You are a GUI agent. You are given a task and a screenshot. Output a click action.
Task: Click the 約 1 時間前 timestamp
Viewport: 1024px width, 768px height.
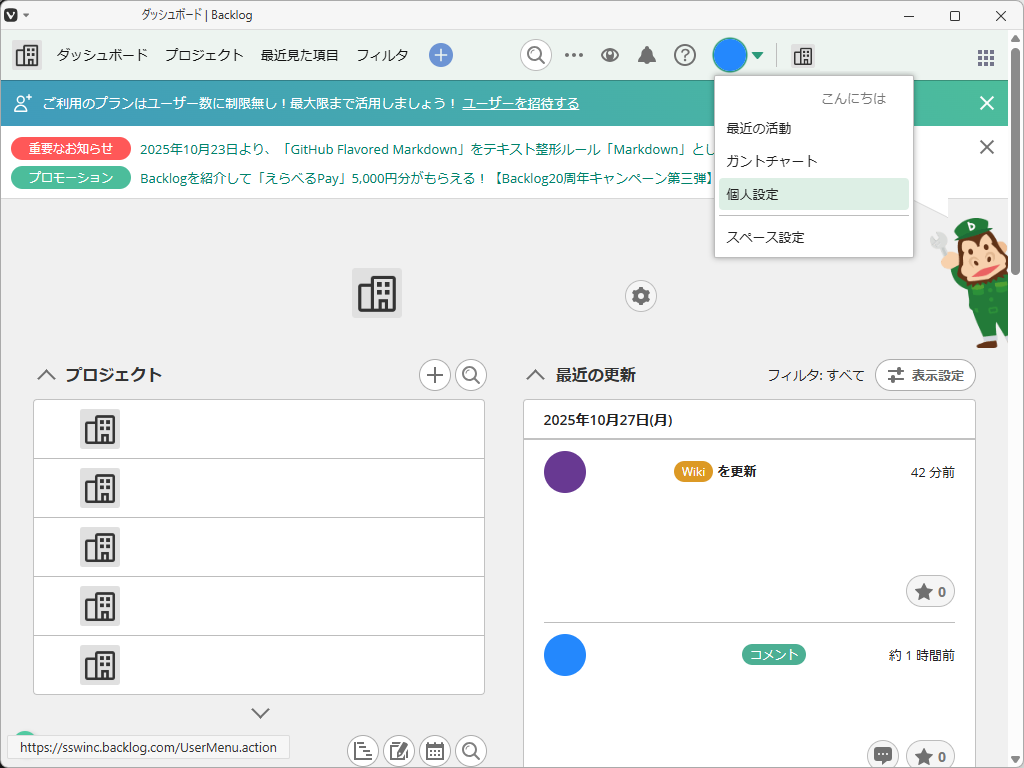tap(921, 655)
